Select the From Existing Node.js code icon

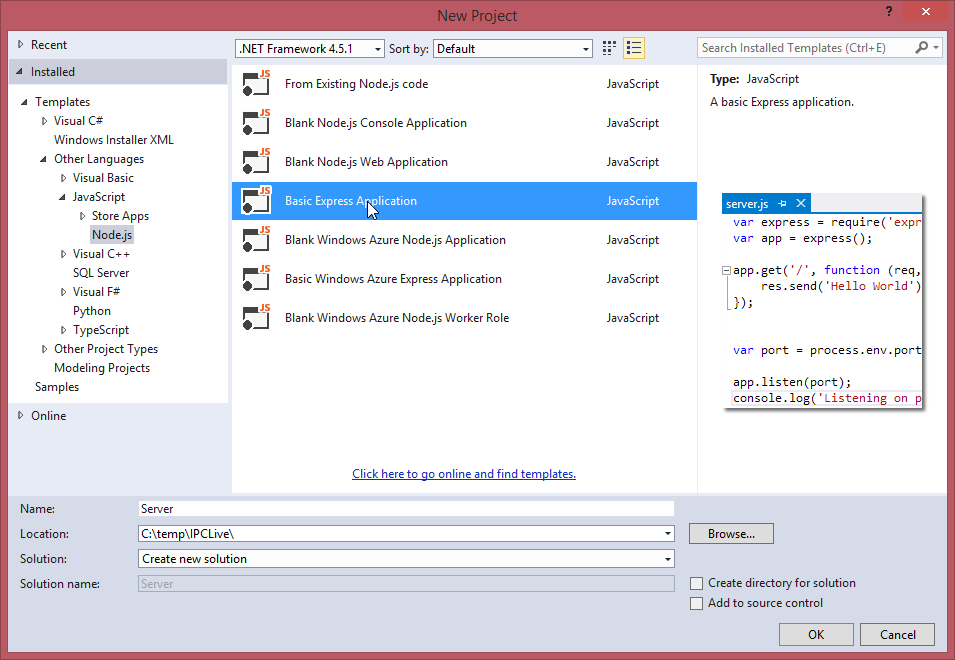(x=255, y=84)
